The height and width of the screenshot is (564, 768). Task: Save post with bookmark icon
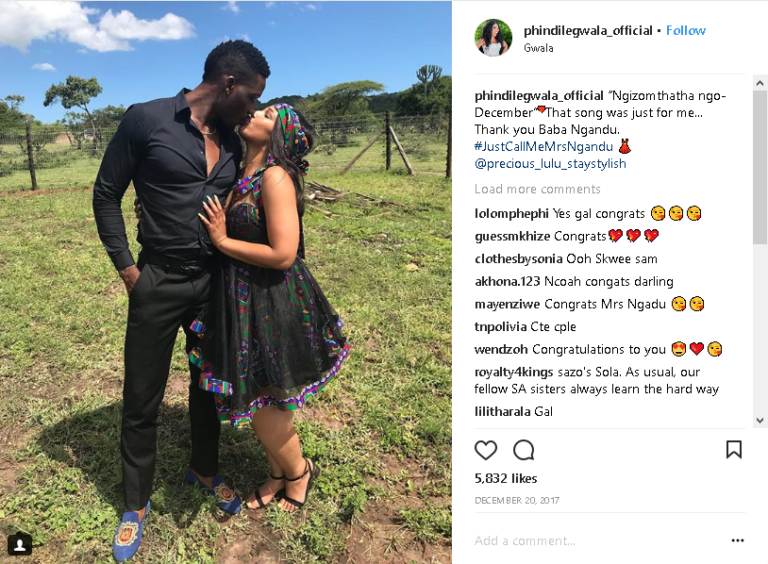pos(734,449)
